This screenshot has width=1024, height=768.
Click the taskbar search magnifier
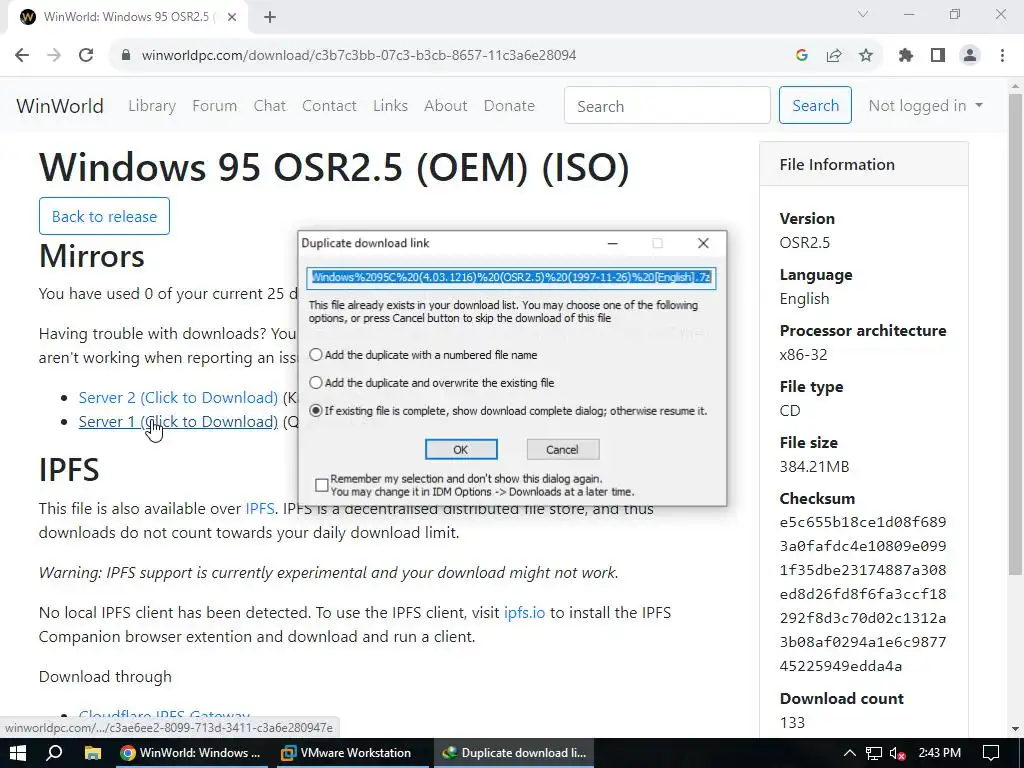(x=55, y=753)
